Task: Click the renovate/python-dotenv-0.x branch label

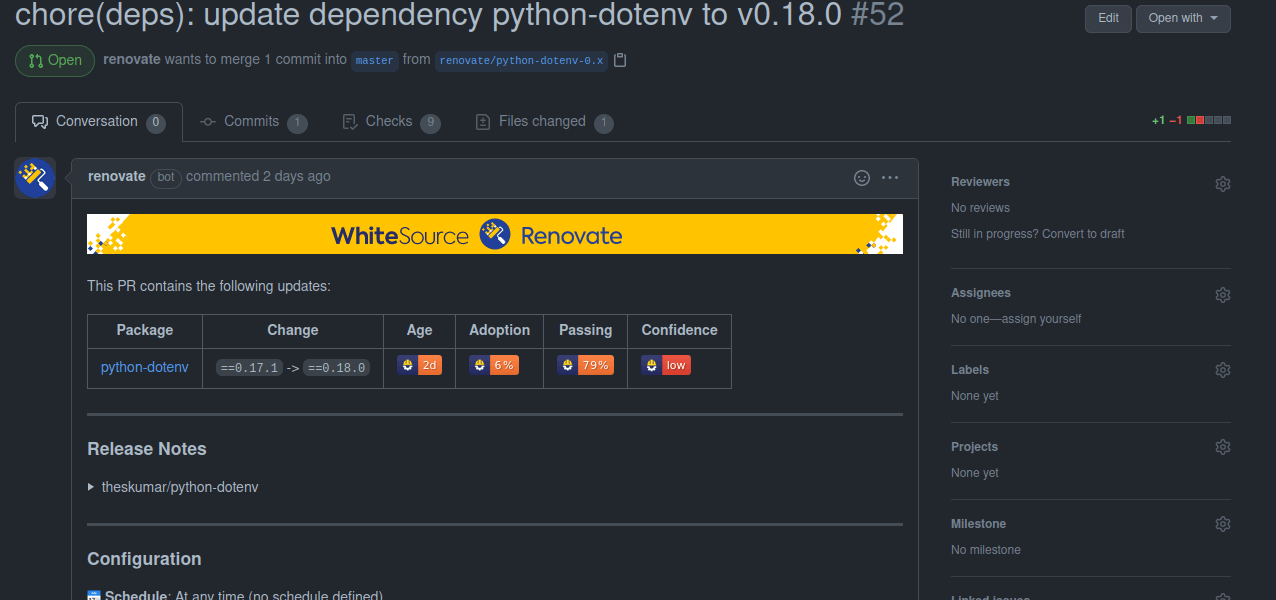Action: (x=521, y=60)
